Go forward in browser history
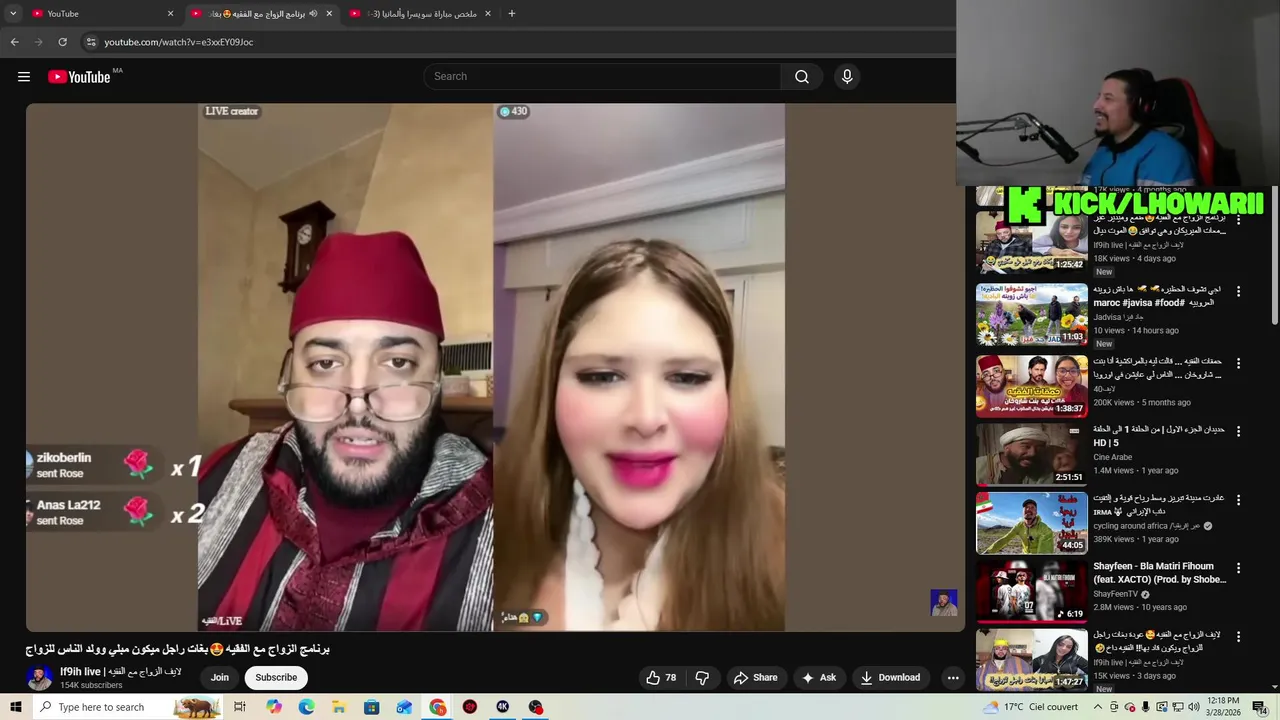1280x720 pixels. point(38,42)
